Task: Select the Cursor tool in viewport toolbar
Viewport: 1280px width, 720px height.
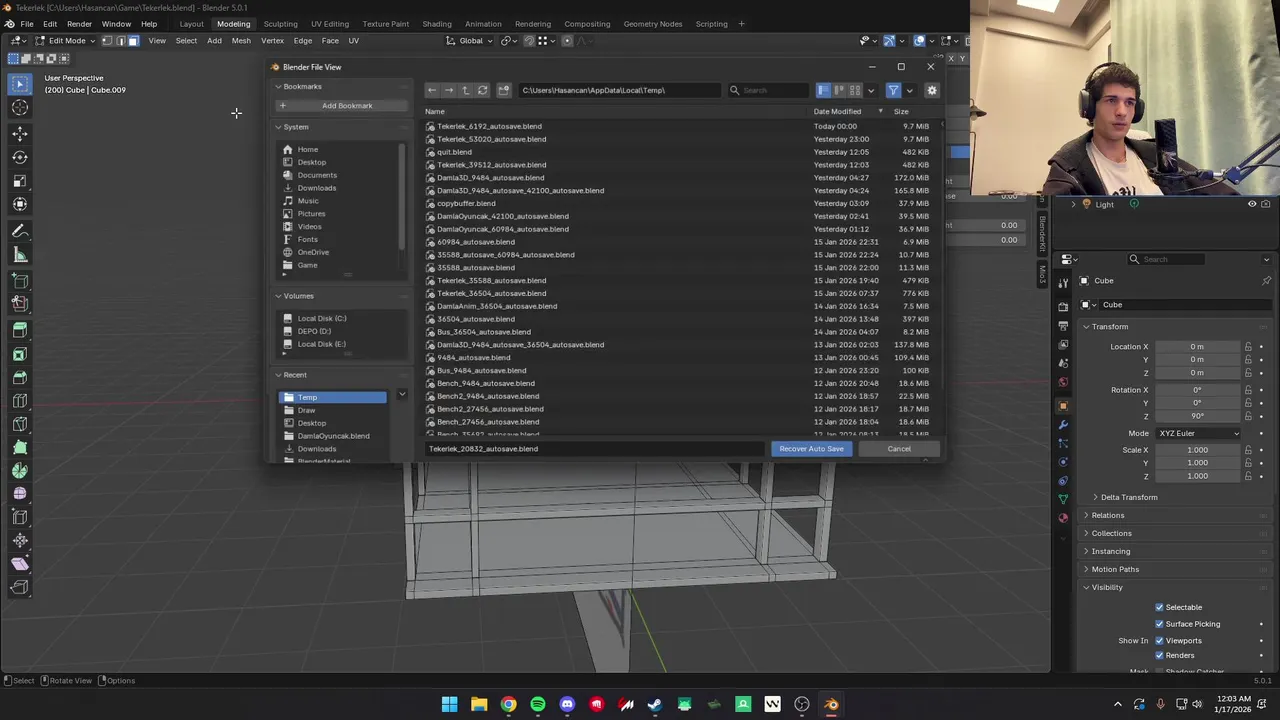Action: 20,108
